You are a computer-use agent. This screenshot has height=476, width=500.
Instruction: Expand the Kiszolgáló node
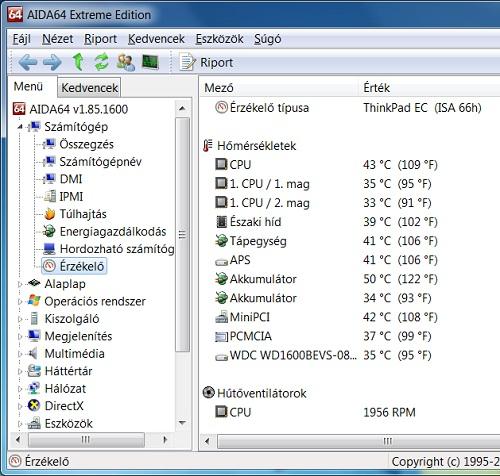pyautogui.click(x=20, y=319)
